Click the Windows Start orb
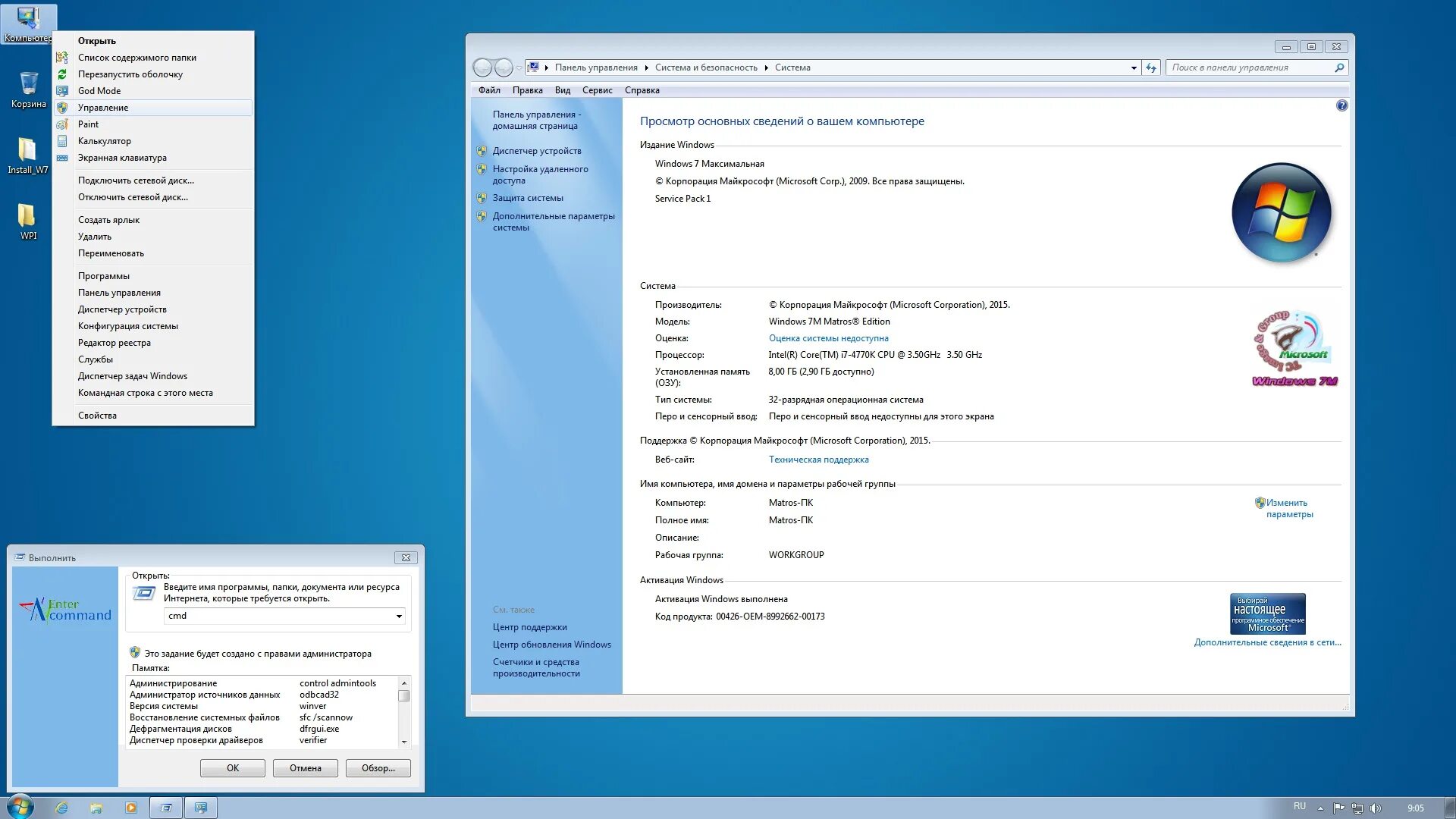Viewport: 1456px width, 819px height. click(20, 806)
